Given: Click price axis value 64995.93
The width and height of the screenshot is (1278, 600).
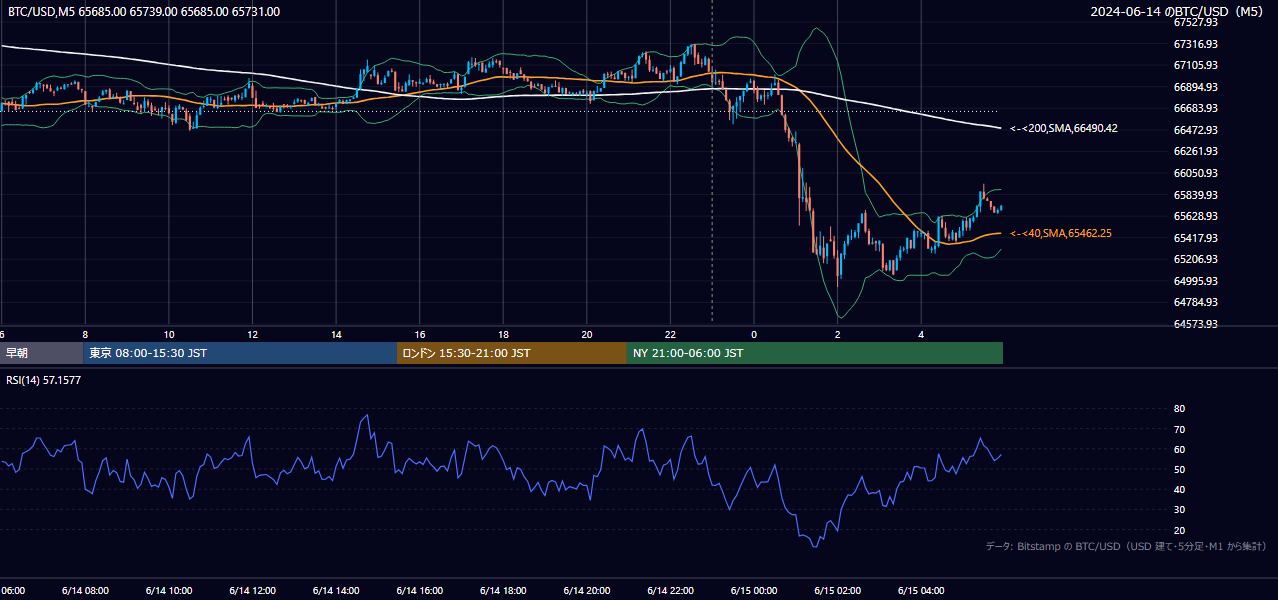Looking at the screenshot, I should (1195, 281).
